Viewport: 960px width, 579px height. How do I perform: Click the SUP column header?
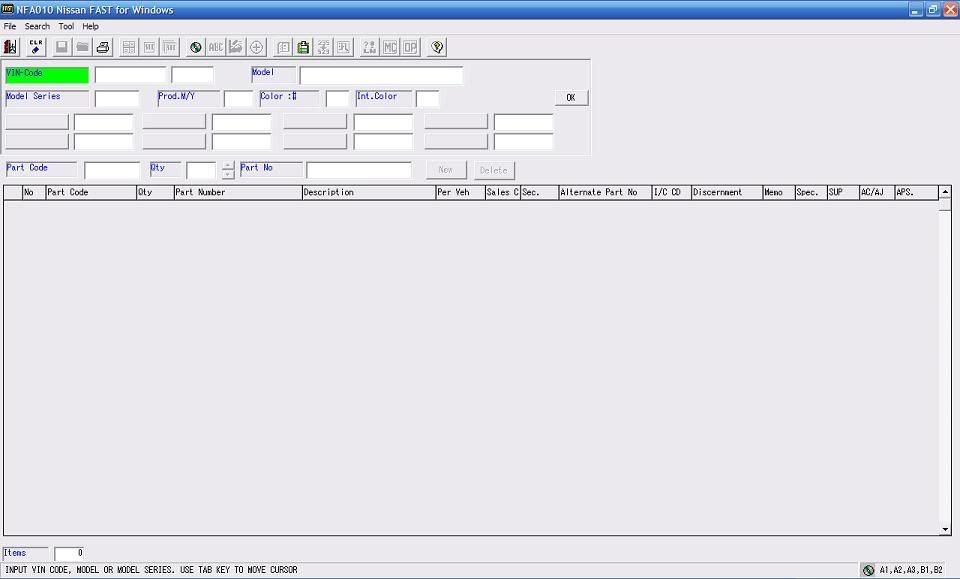(x=843, y=192)
